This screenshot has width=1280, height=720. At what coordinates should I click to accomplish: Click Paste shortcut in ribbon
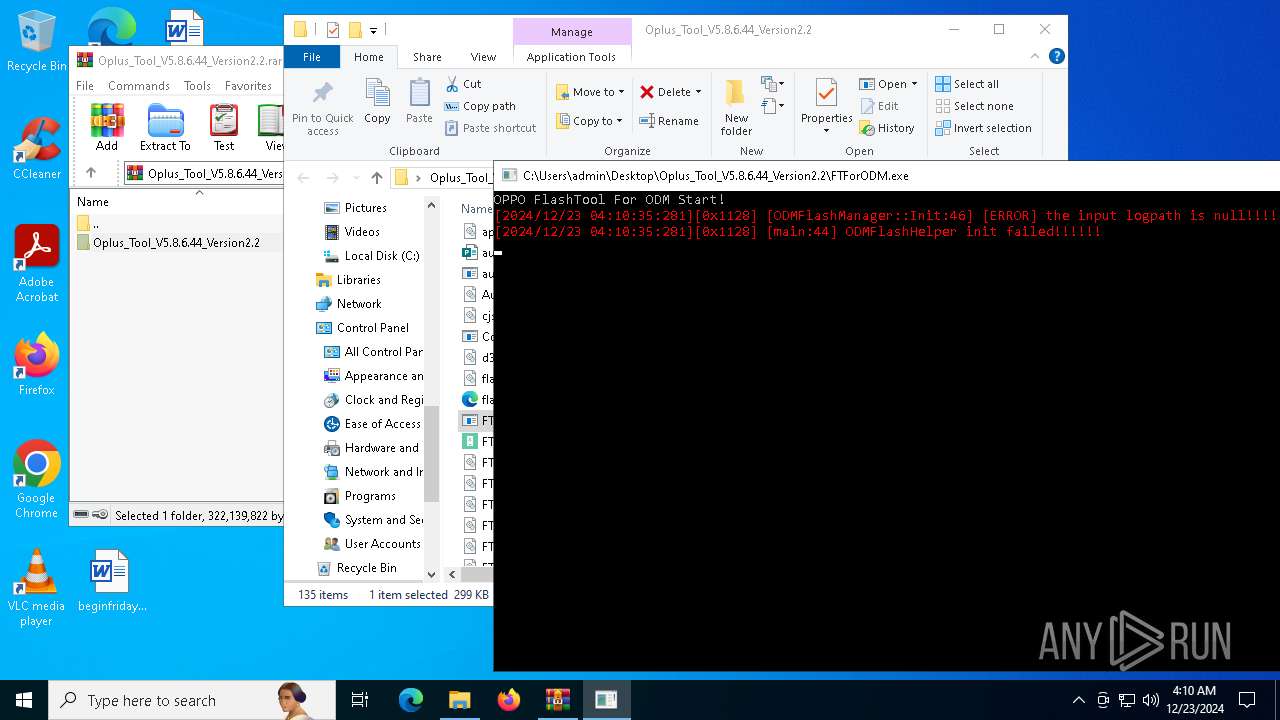click(491, 128)
